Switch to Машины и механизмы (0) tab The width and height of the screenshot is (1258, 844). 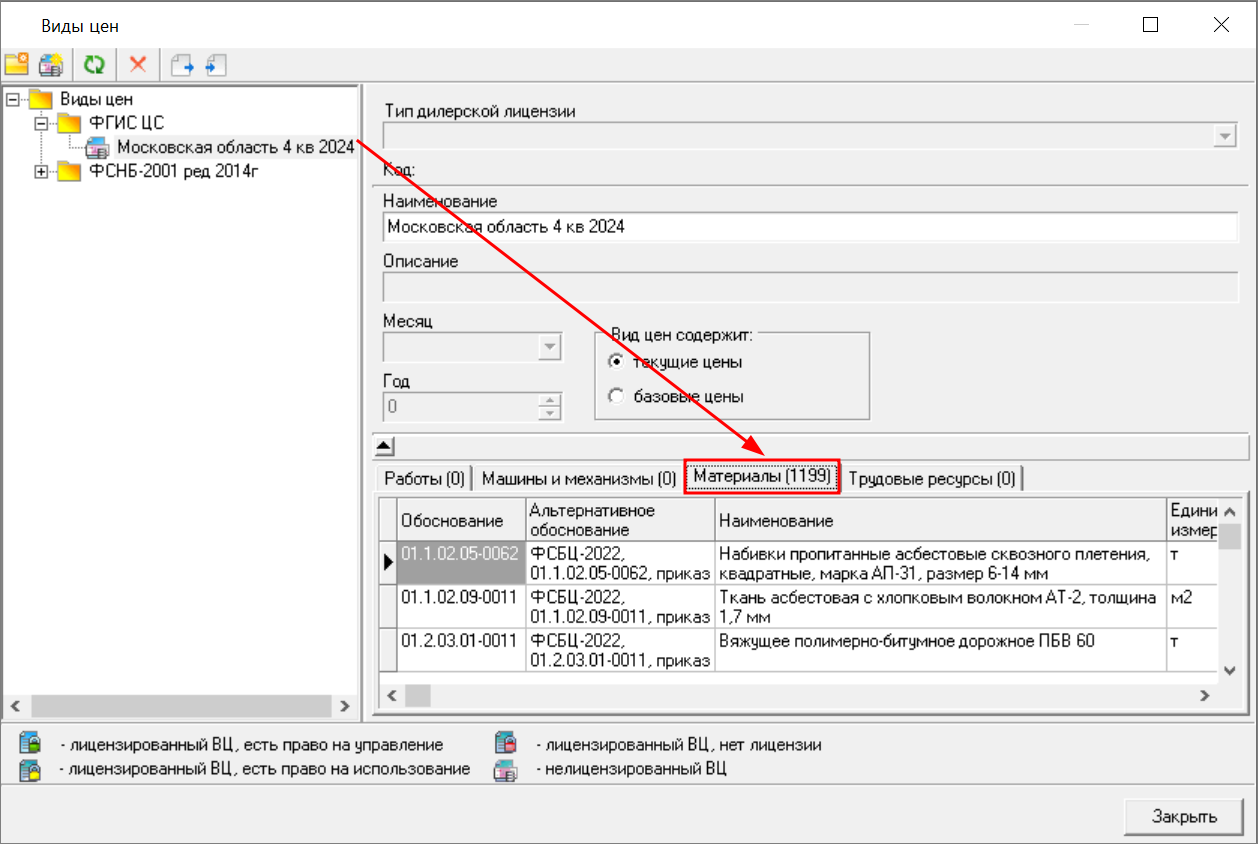(579, 479)
